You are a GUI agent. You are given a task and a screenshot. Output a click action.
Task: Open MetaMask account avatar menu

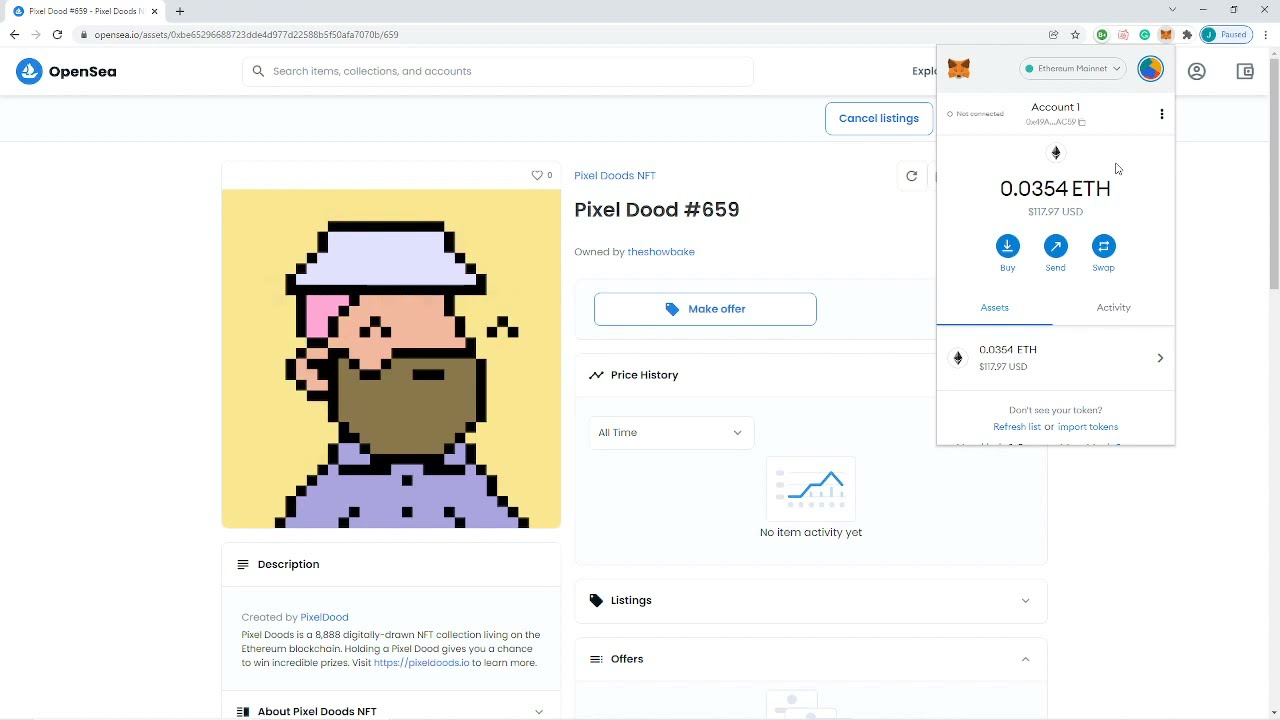click(x=1150, y=69)
